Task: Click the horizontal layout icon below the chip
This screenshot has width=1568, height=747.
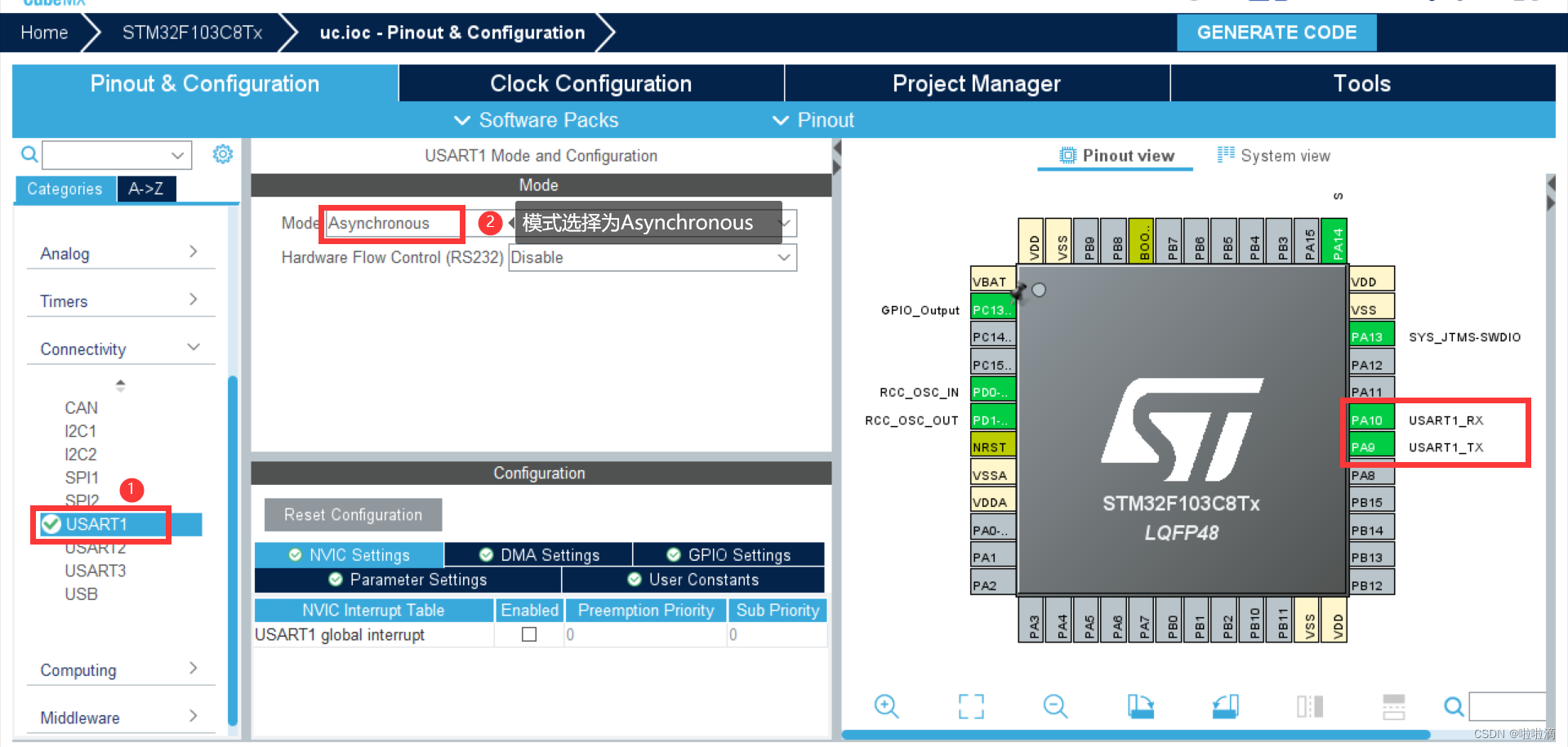Action: coord(1394,706)
